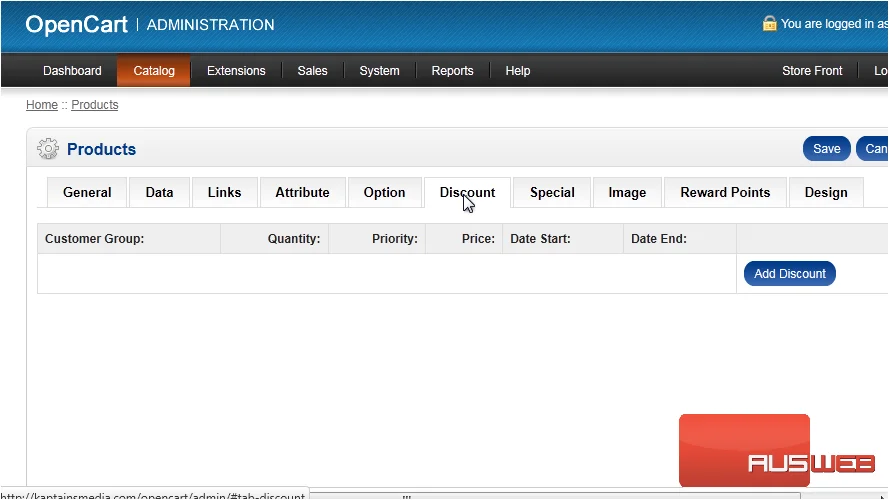Click the Products page heading

[101, 149]
